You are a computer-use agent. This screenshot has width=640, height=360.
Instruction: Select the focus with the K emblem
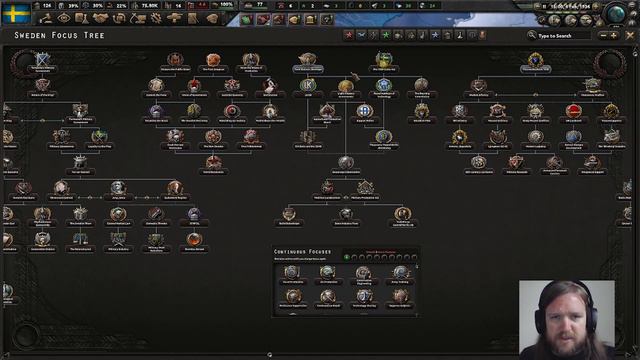308,86
